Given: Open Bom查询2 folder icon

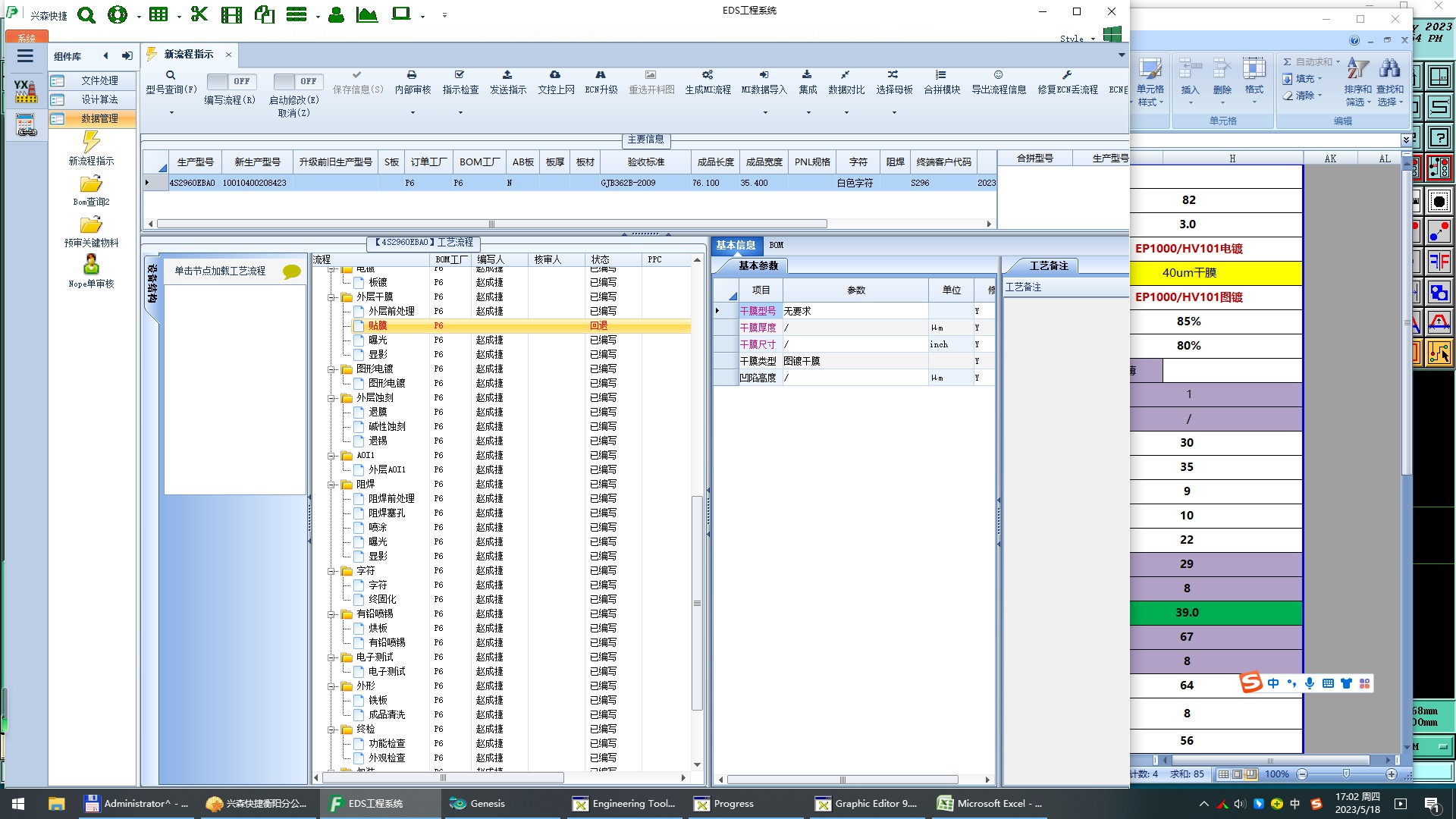Looking at the screenshot, I should pyautogui.click(x=91, y=184).
